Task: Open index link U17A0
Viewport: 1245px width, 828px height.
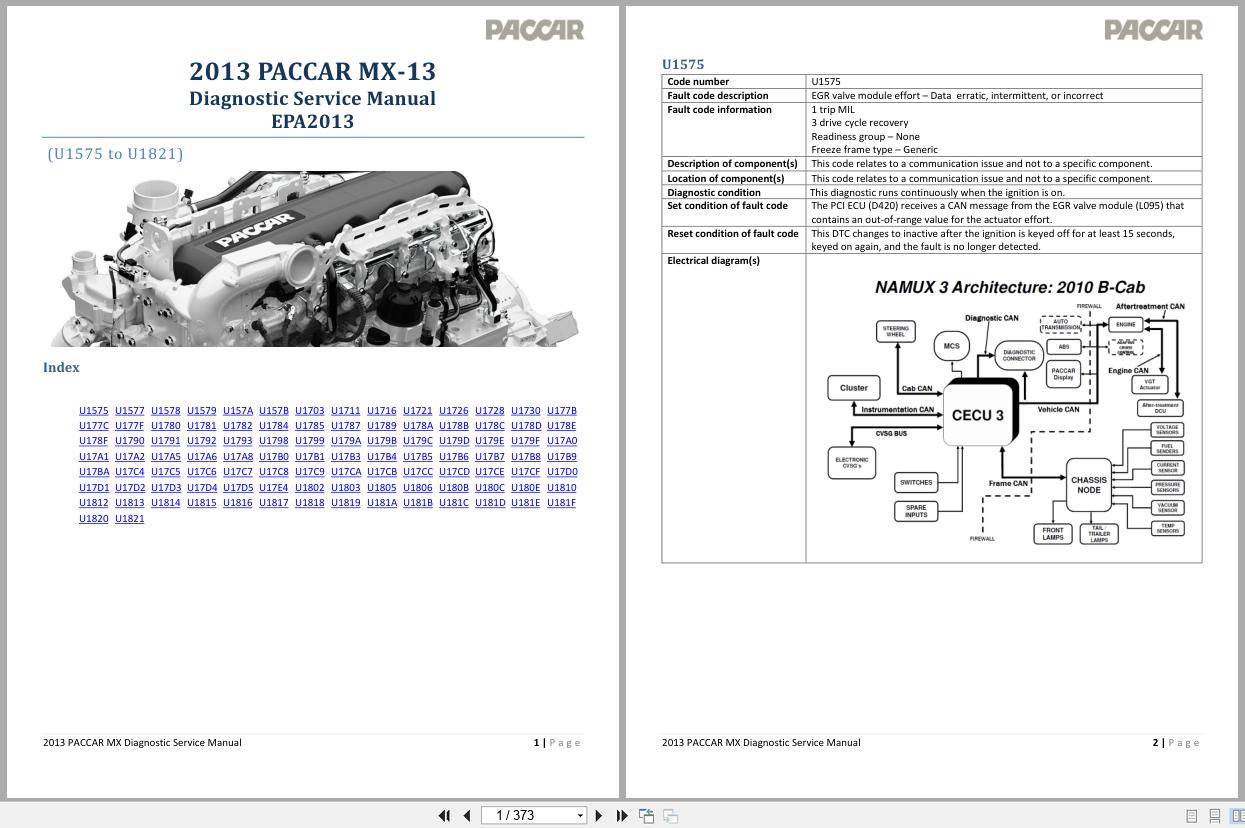Action: click(562, 440)
